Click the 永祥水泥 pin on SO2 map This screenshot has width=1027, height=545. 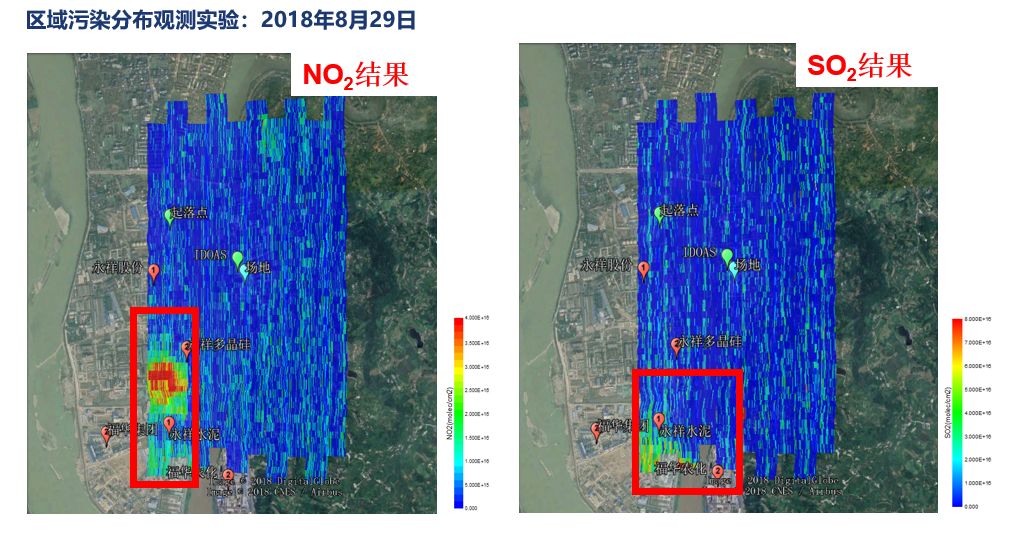click(659, 419)
